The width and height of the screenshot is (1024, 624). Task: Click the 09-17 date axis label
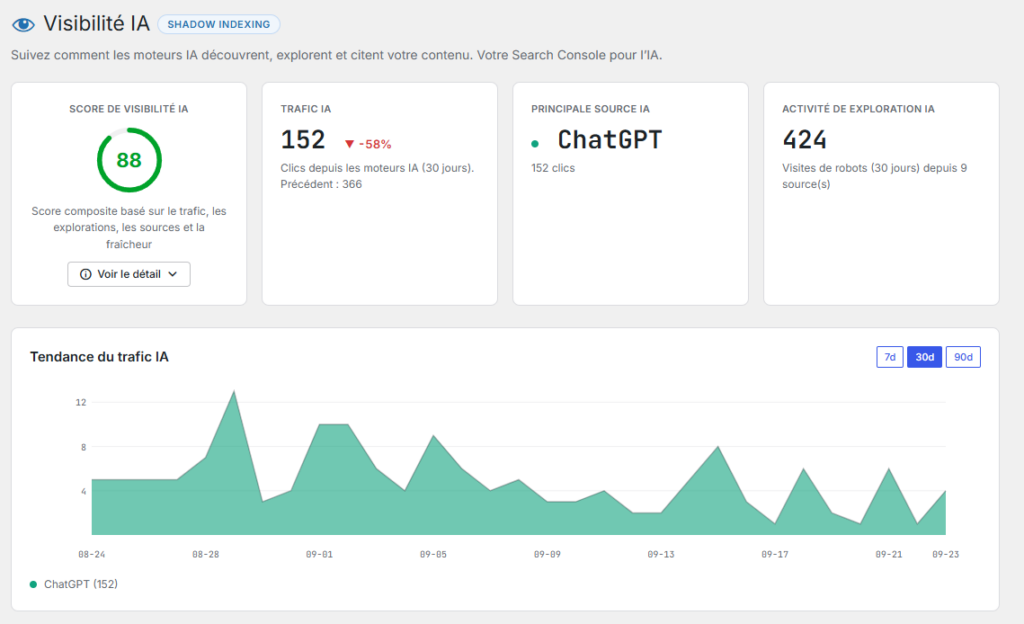coord(775,554)
